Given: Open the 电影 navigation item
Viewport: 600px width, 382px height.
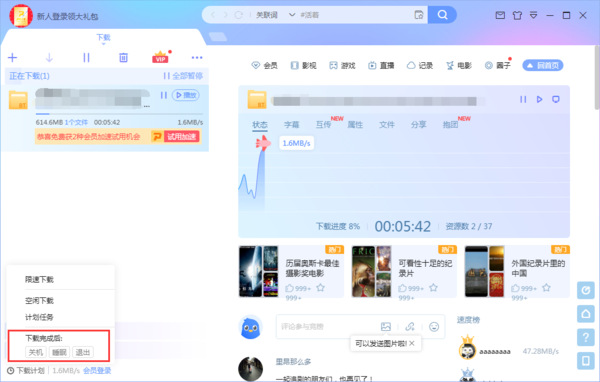Looking at the screenshot, I should point(459,65).
